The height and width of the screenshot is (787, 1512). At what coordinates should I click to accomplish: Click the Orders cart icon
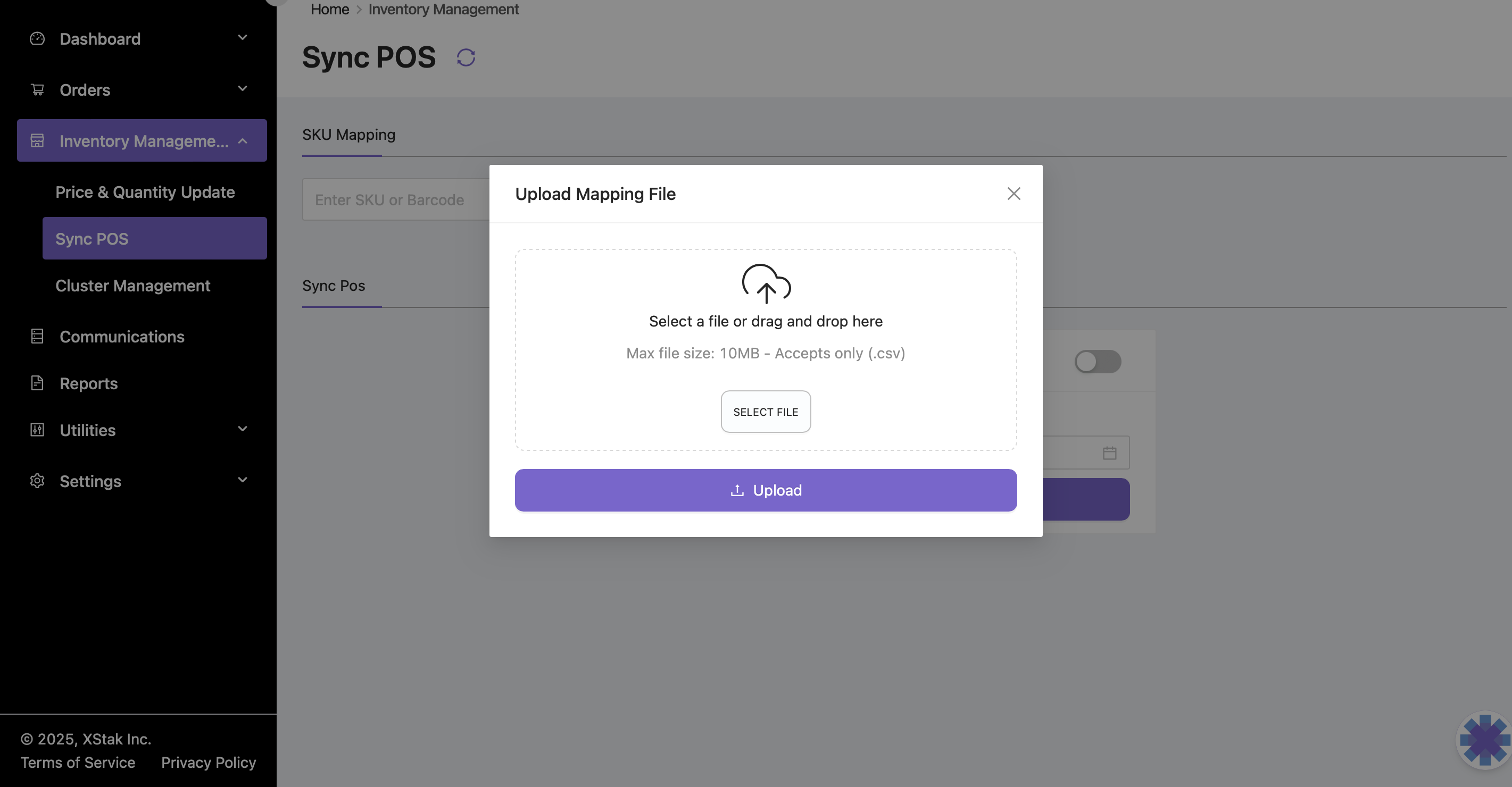37,90
